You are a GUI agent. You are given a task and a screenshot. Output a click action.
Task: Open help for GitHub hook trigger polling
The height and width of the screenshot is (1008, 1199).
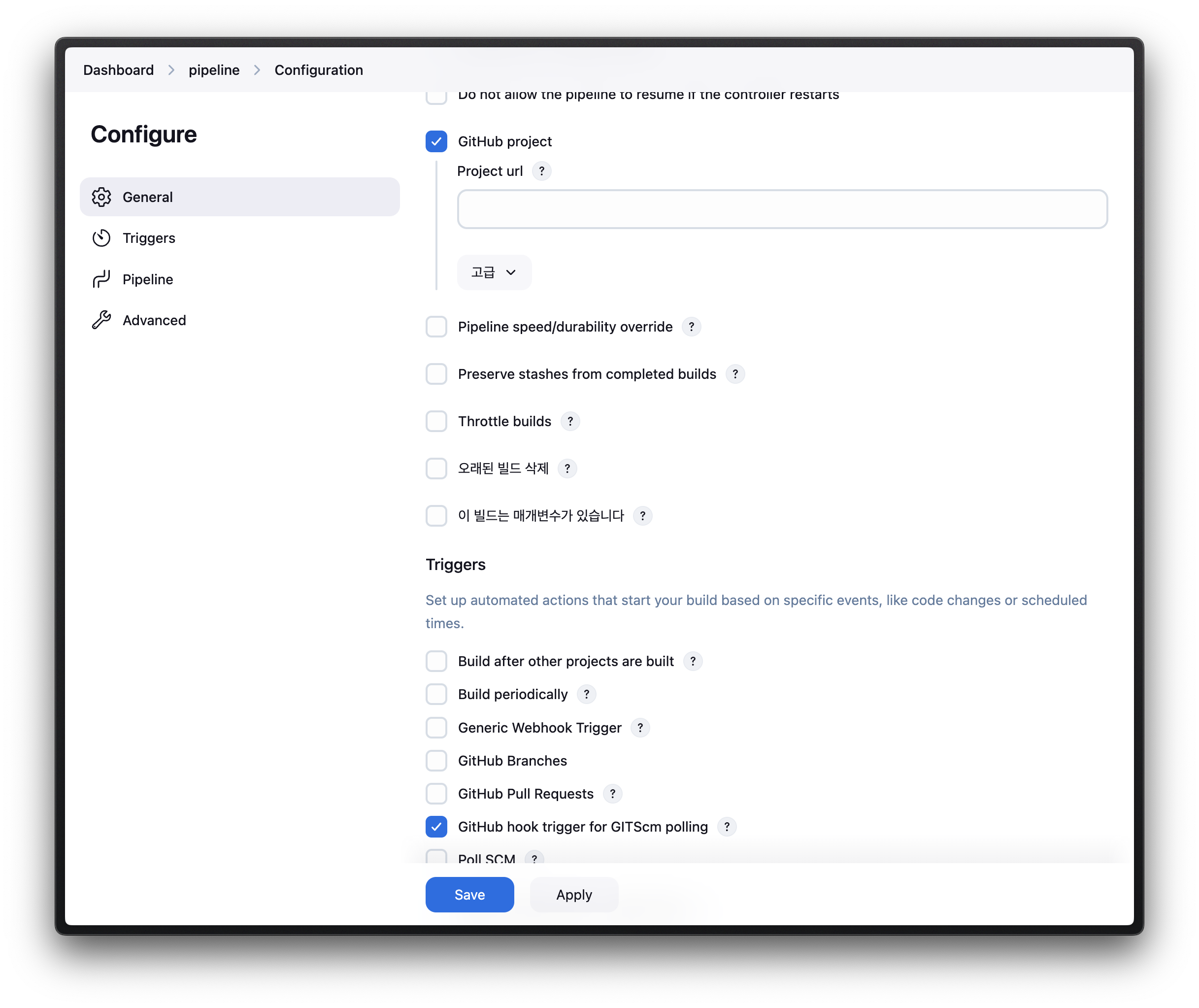tap(727, 827)
